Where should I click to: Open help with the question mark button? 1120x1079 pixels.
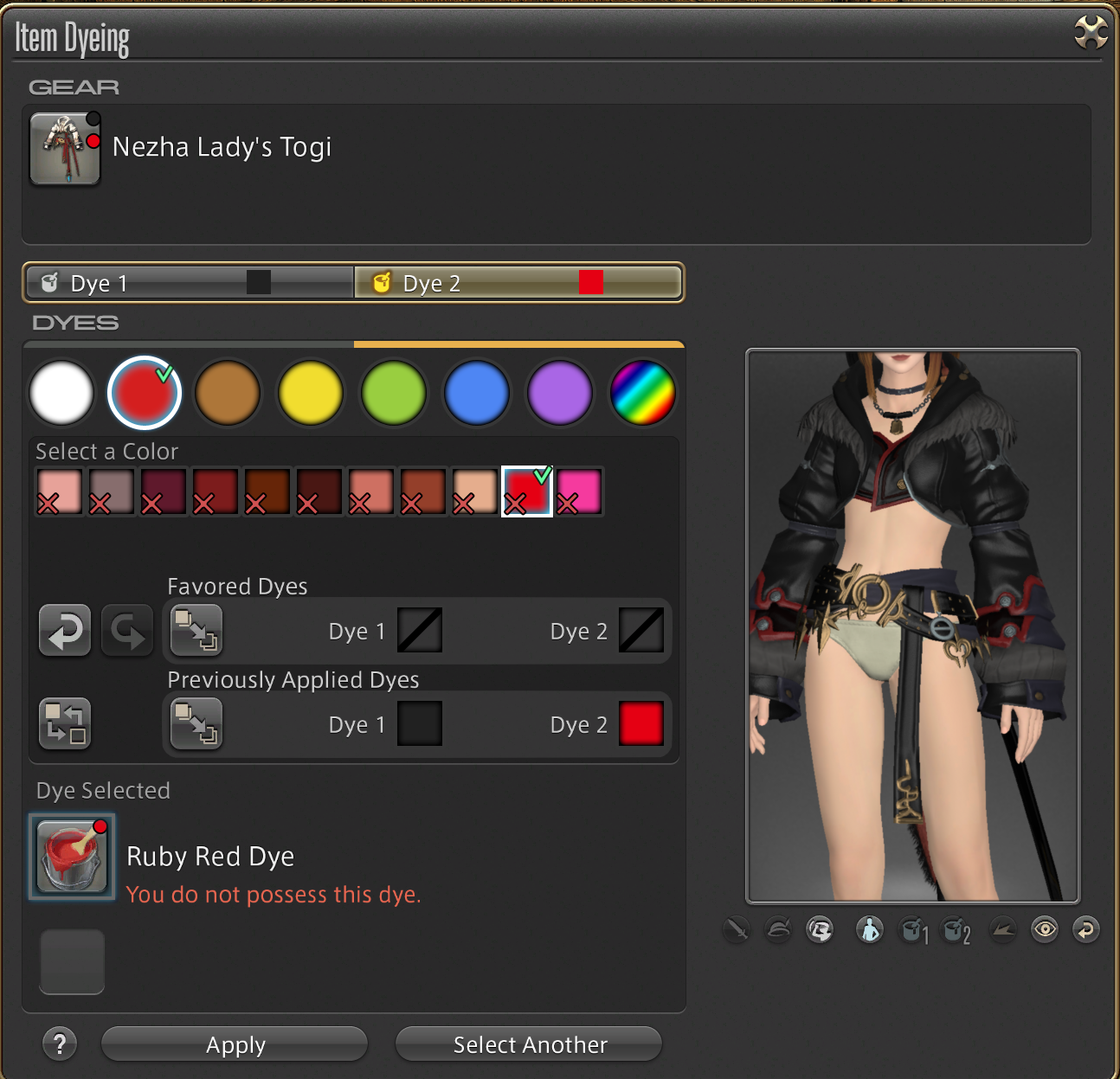click(60, 1044)
